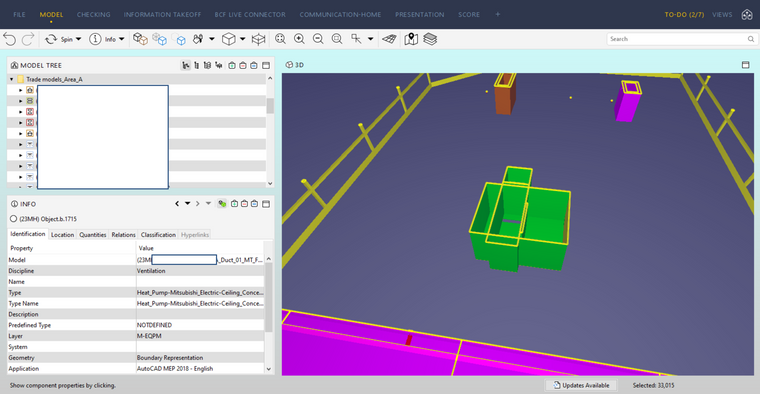
Task: Open the Location info tab
Action: [x=63, y=235]
